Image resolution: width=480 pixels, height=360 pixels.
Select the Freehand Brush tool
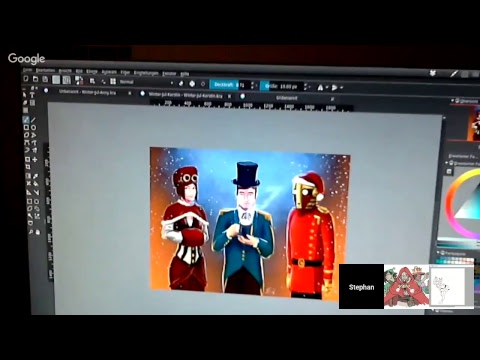click(x=26, y=120)
